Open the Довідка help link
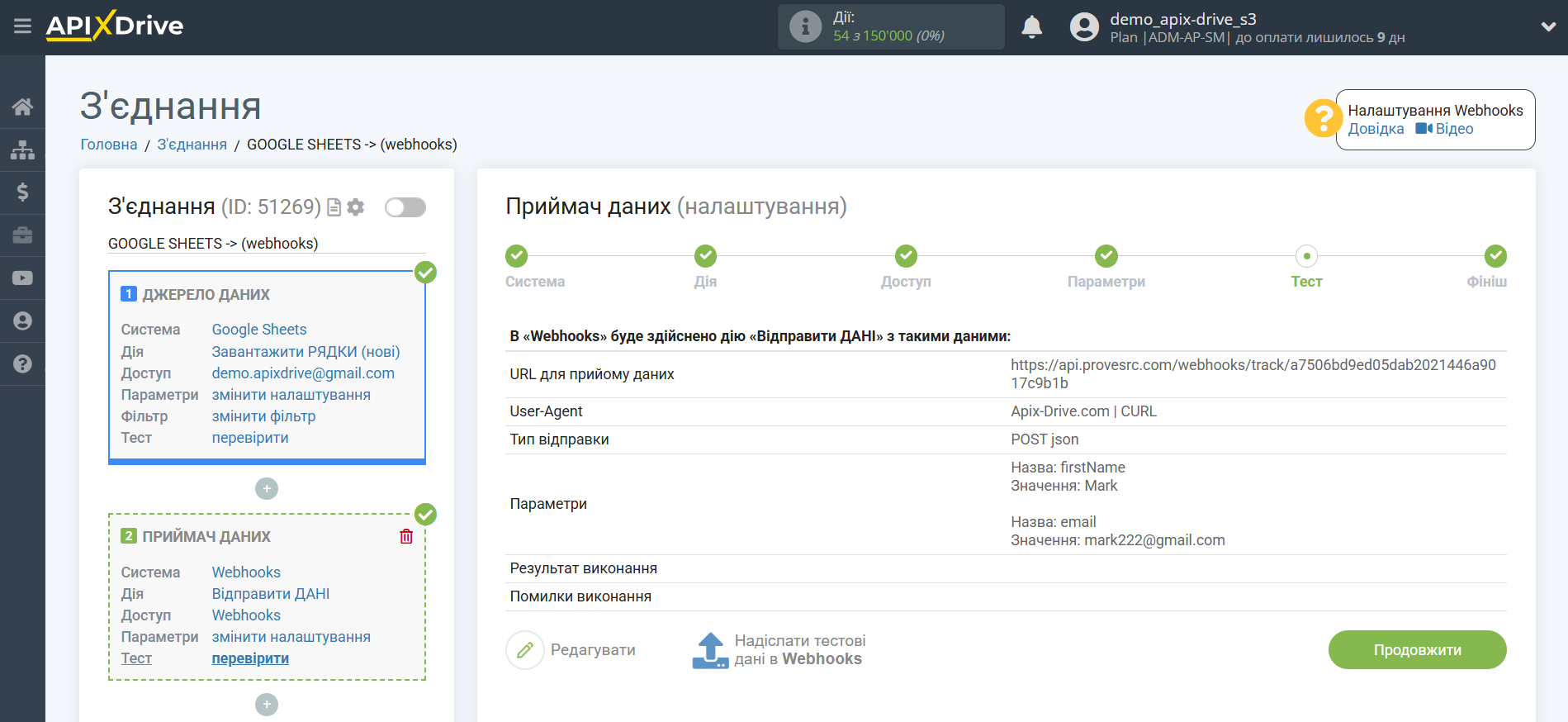Screen dimensions: 1568x722 (1376, 129)
